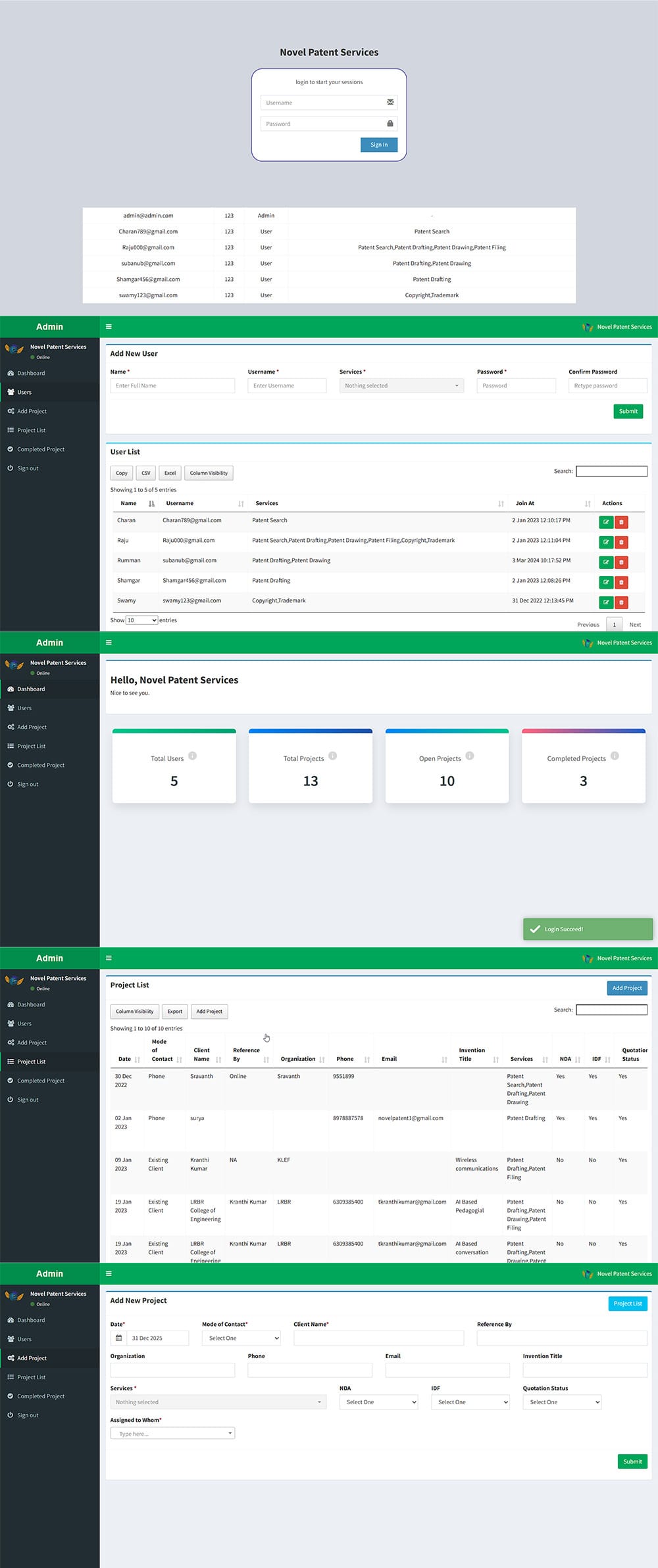Hit the trash icon in Raju's row
The width and height of the screenshot is (658, 1568).
(x=621, y=543)
